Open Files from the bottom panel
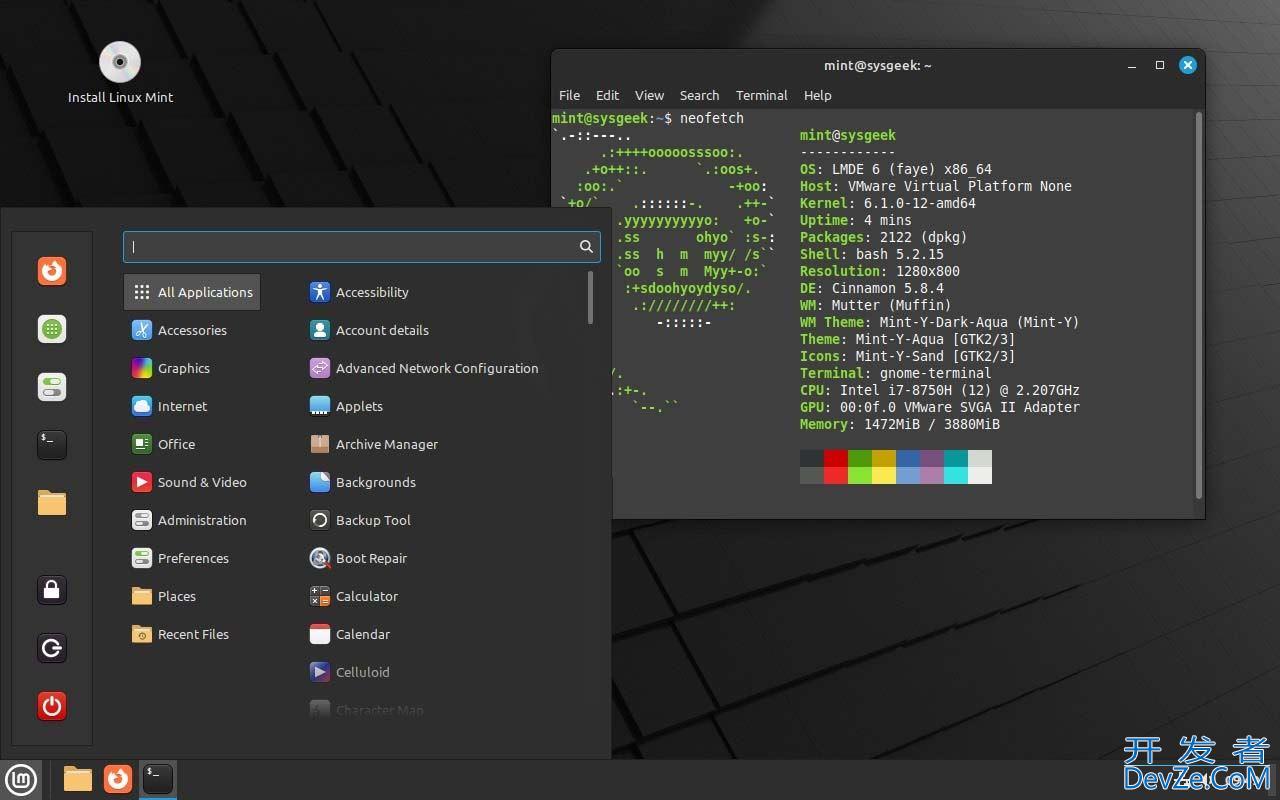This screenshot has width=1280, height=800. [78, 779]
